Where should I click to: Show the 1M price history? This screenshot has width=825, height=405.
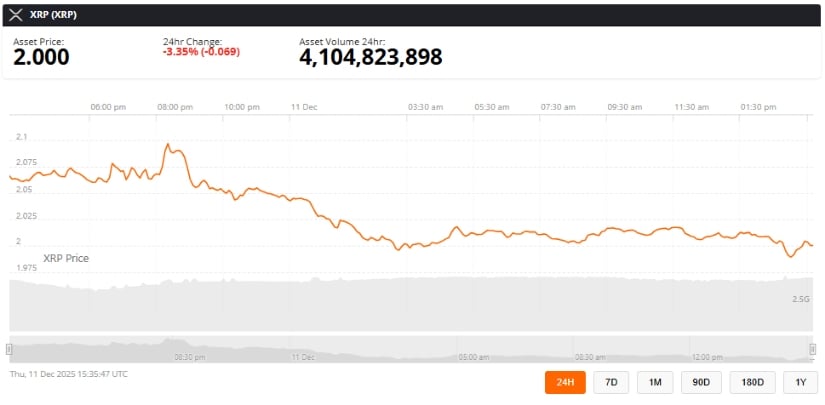pos(655,382)
